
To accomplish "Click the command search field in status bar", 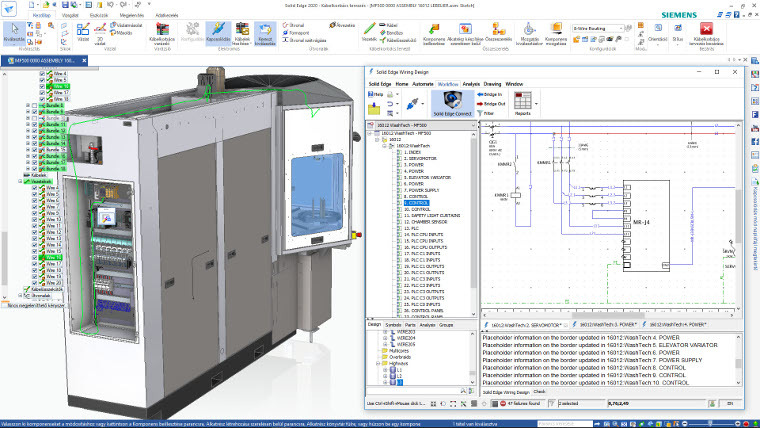I will click(564, 424).
